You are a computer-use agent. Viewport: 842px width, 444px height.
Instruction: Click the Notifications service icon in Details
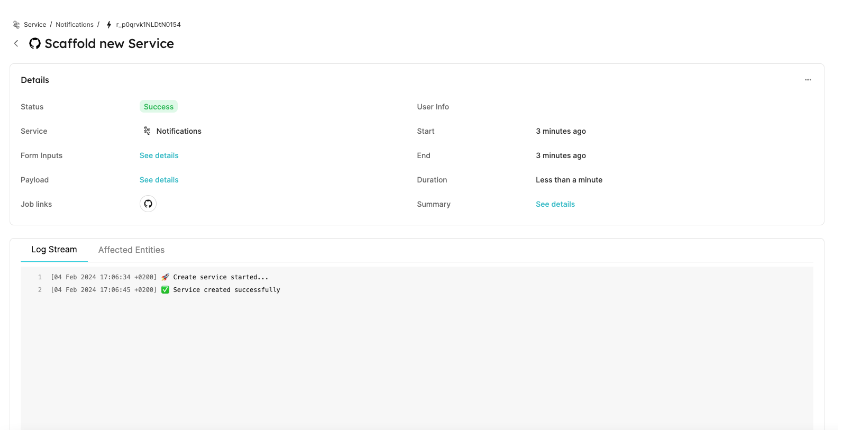pyautogui.click(x=147, y=131)
